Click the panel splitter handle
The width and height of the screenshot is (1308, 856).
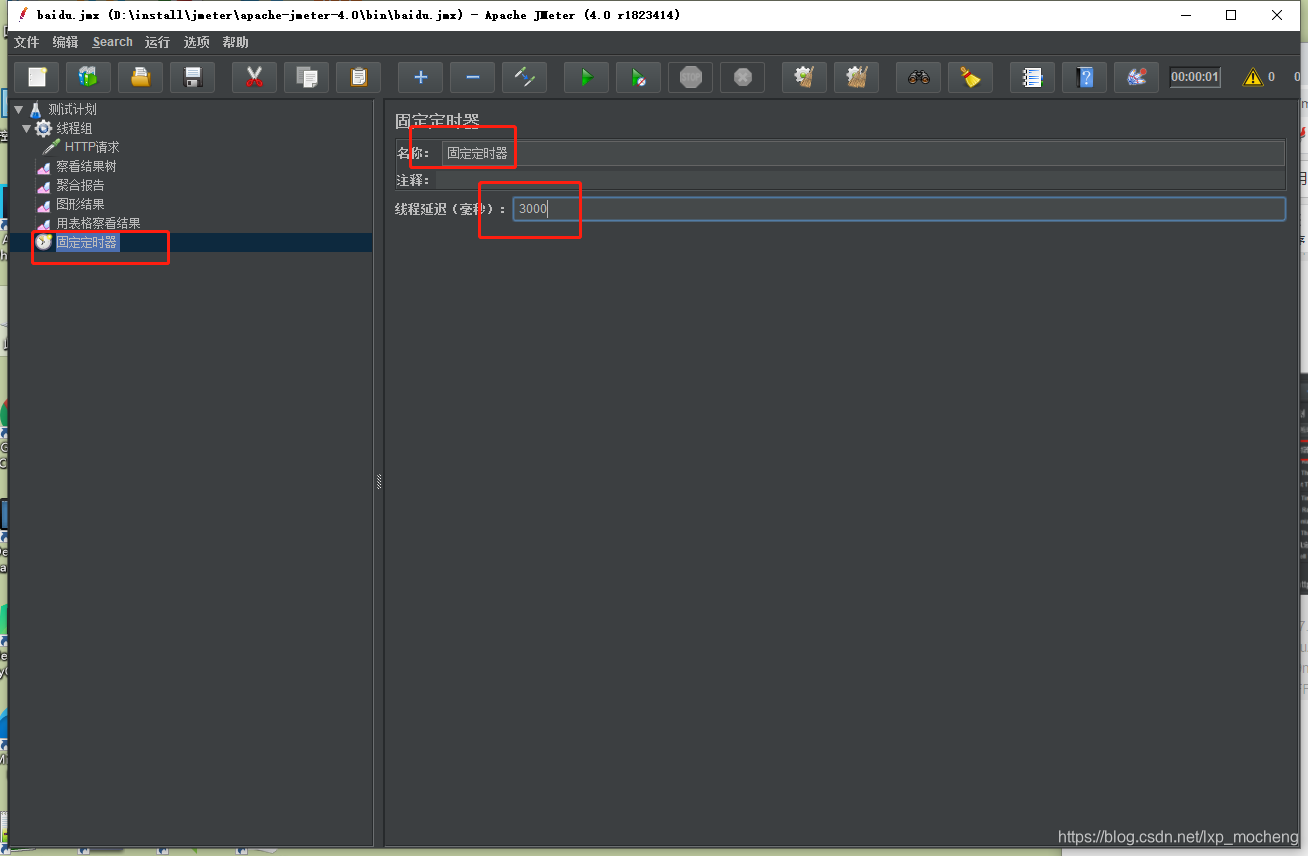379,481
